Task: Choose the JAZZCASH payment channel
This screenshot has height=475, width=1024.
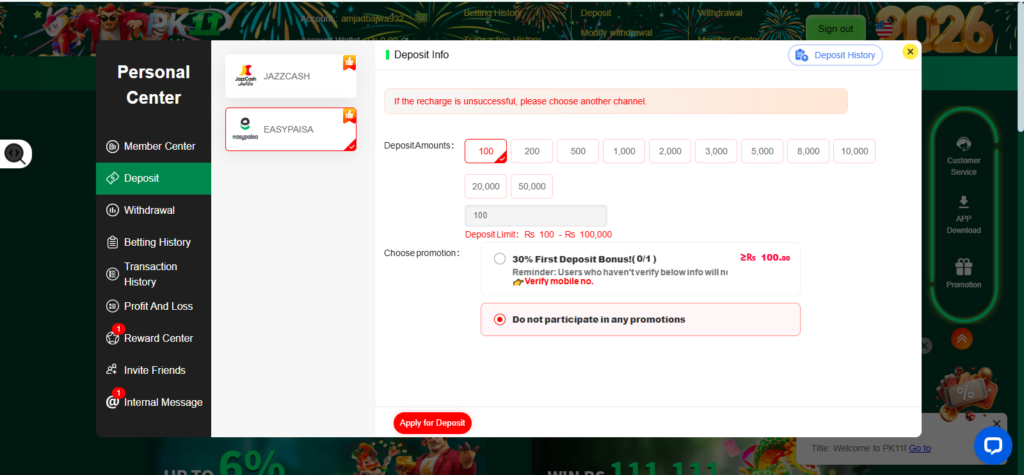Action: point(291,76)
